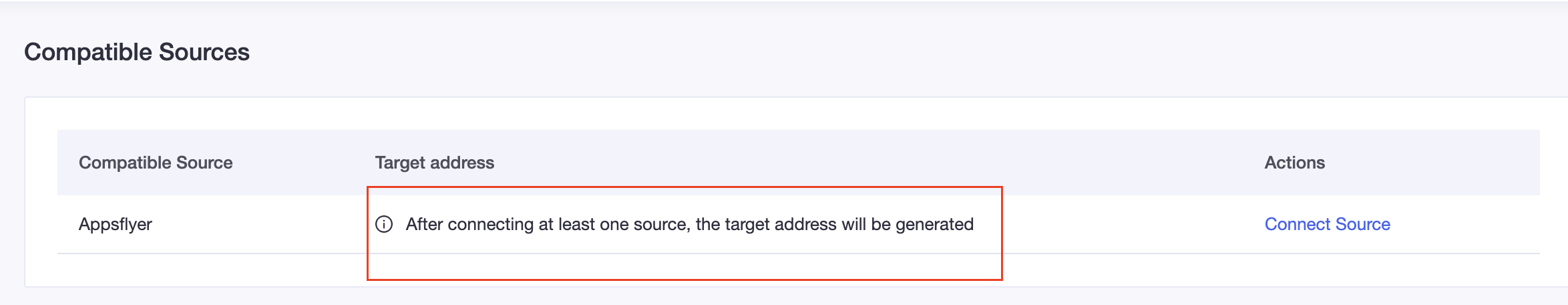Click the Target address column header
Image resolution: width=1568 pixels, height=305 pixels.
coord(434,163)
